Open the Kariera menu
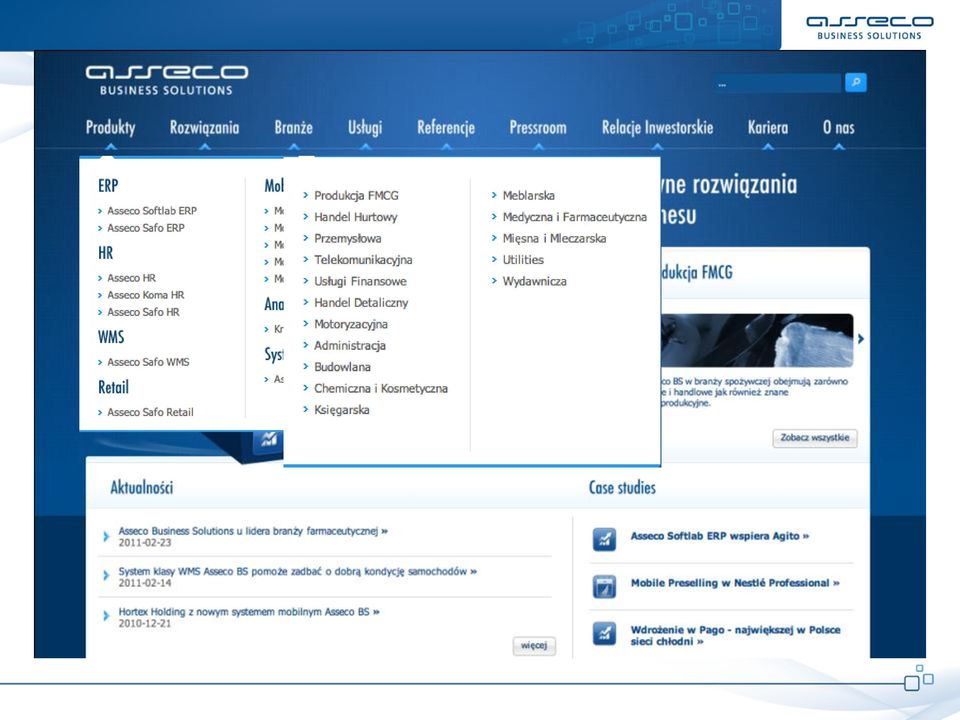The width and height of the screenshot is (960, 720). [768, 127]
